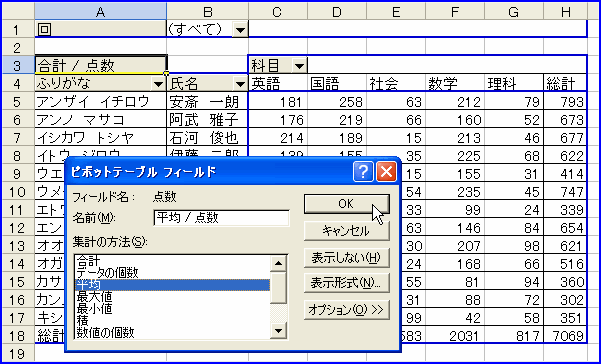Select row 1 header
This screenshot has height=364, width=601.
point(18,30)
